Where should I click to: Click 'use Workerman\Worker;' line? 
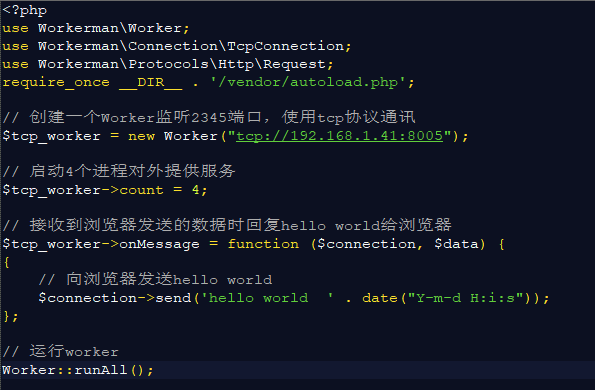coord(96,28)
